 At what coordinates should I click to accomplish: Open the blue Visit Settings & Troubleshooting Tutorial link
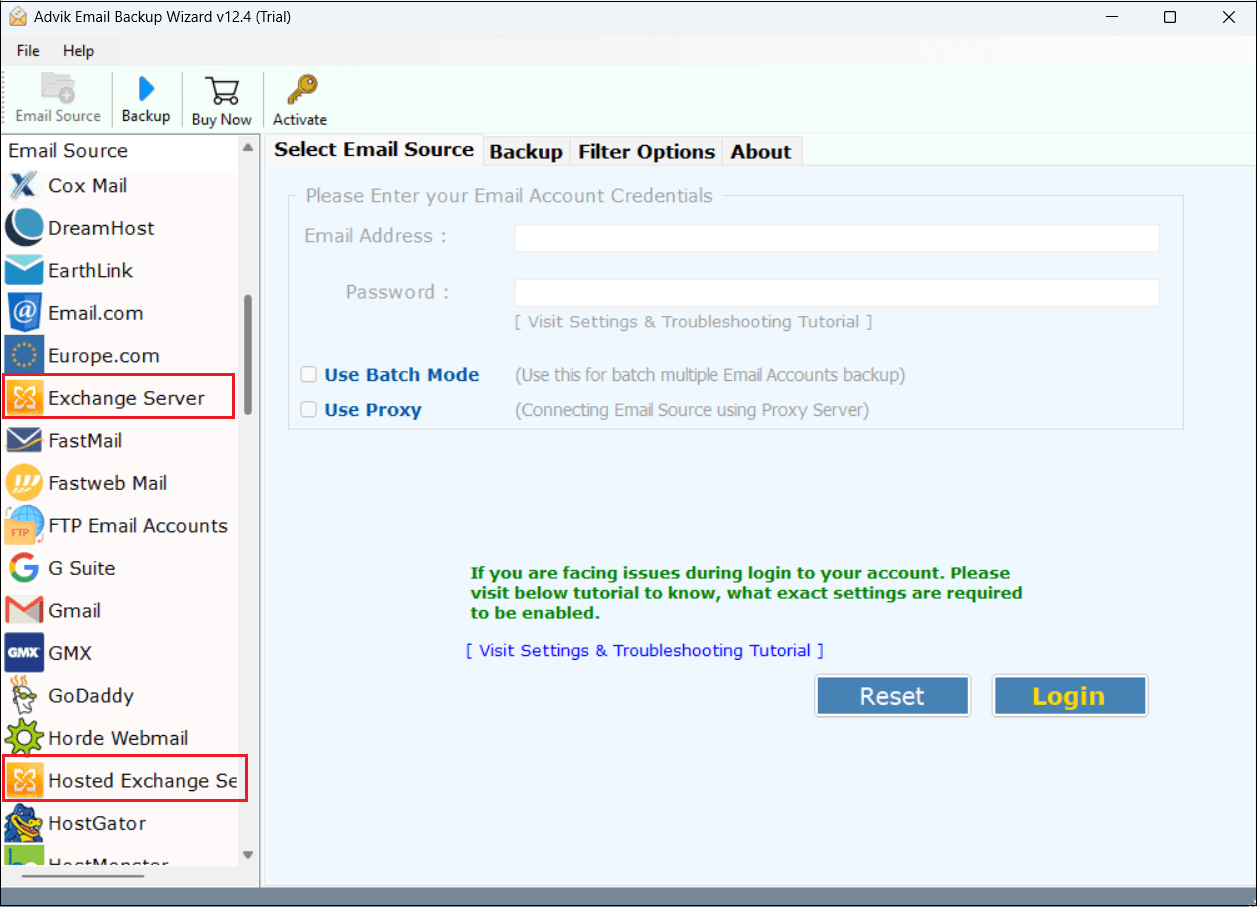[x=645, y=651]
